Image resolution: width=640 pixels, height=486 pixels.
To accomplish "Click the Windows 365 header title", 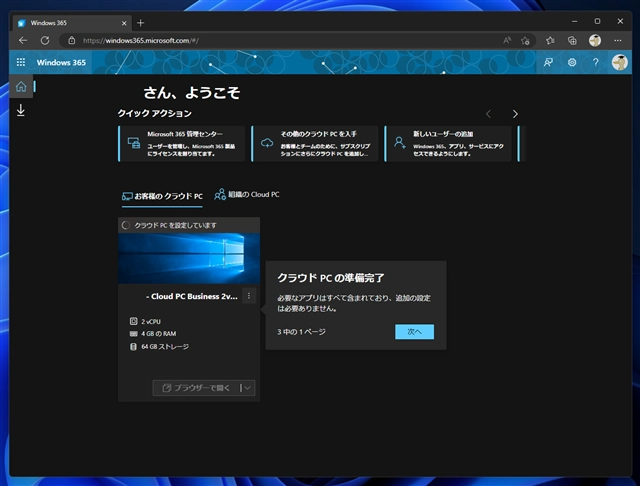I will click(61, 62).
